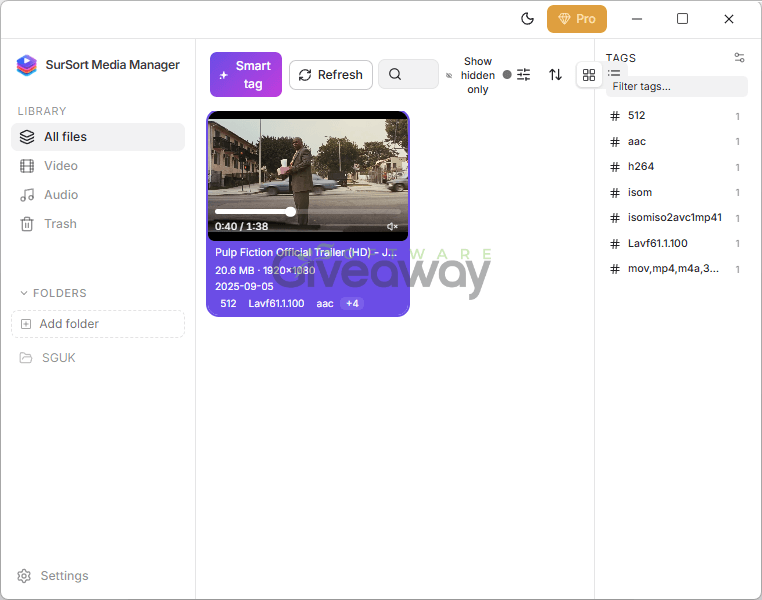This screenshot has height=600, width=762.
Task: Click the 0:40 / 1:38 playback time
Action: tap(242, 226)
